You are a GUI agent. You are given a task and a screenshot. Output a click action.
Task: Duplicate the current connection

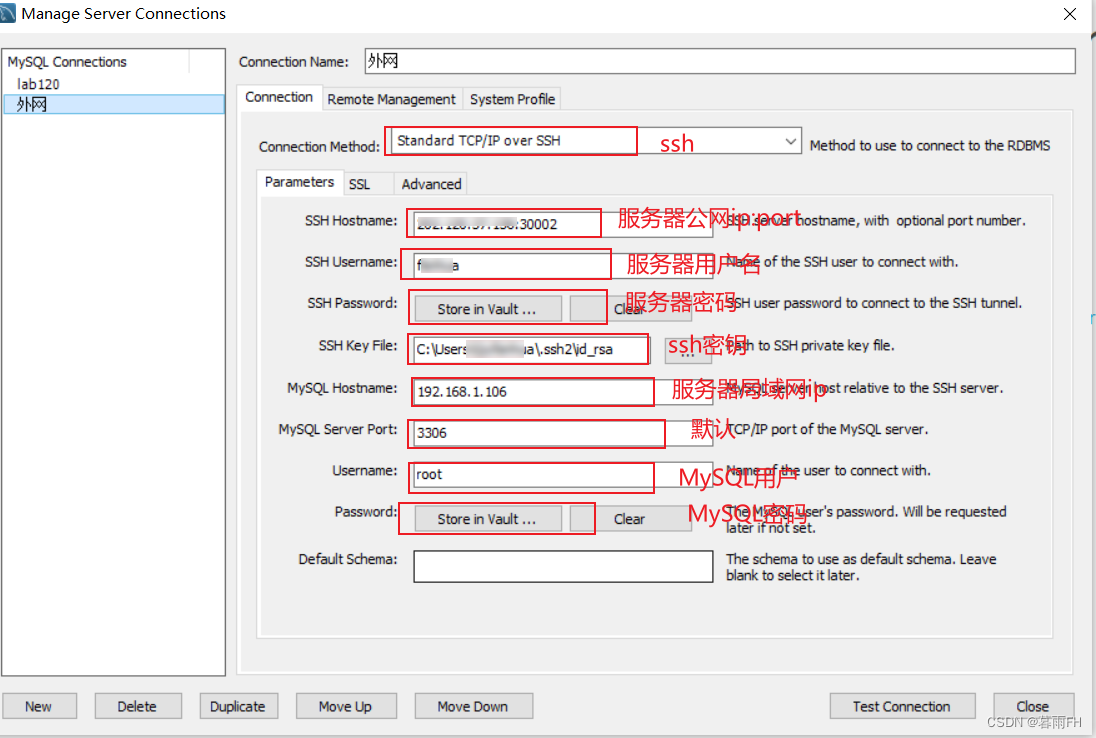click(x=239, y=706)
